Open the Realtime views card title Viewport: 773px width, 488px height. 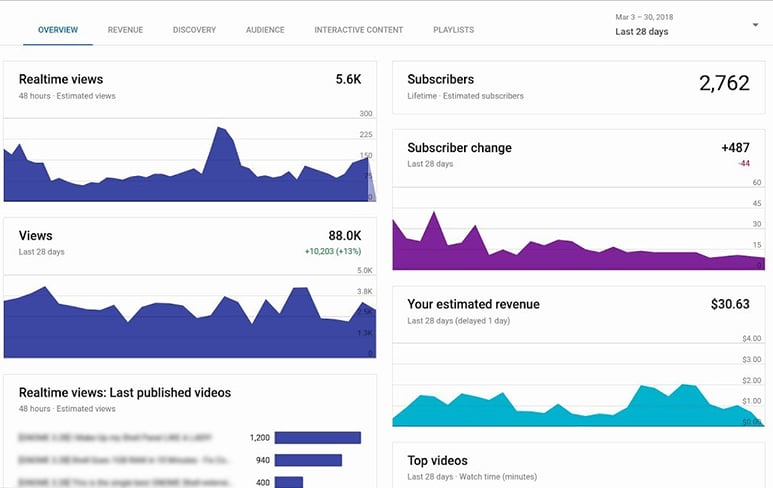61,79
